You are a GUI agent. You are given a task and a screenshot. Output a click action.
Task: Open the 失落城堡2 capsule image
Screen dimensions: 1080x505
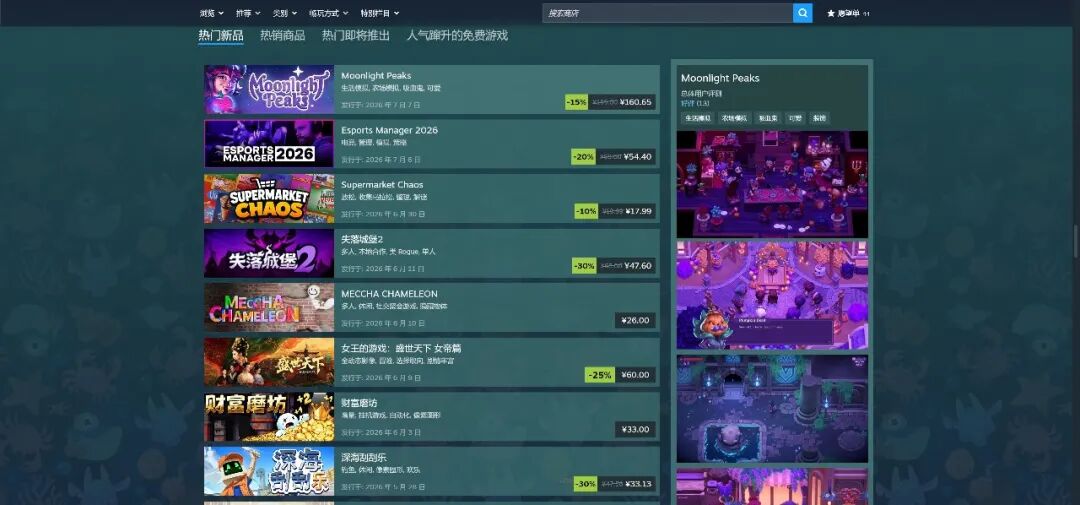click(269, 253)
